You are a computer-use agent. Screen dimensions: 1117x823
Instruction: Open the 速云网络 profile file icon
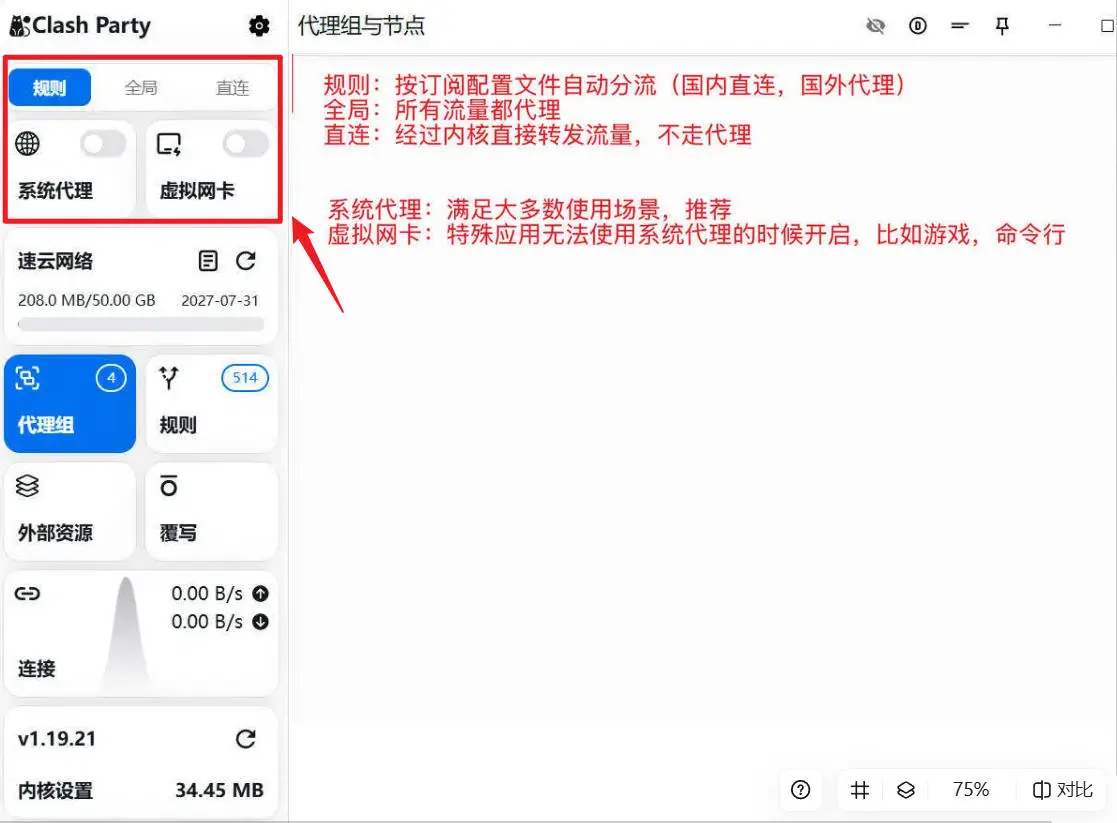(x=208, y=260)
